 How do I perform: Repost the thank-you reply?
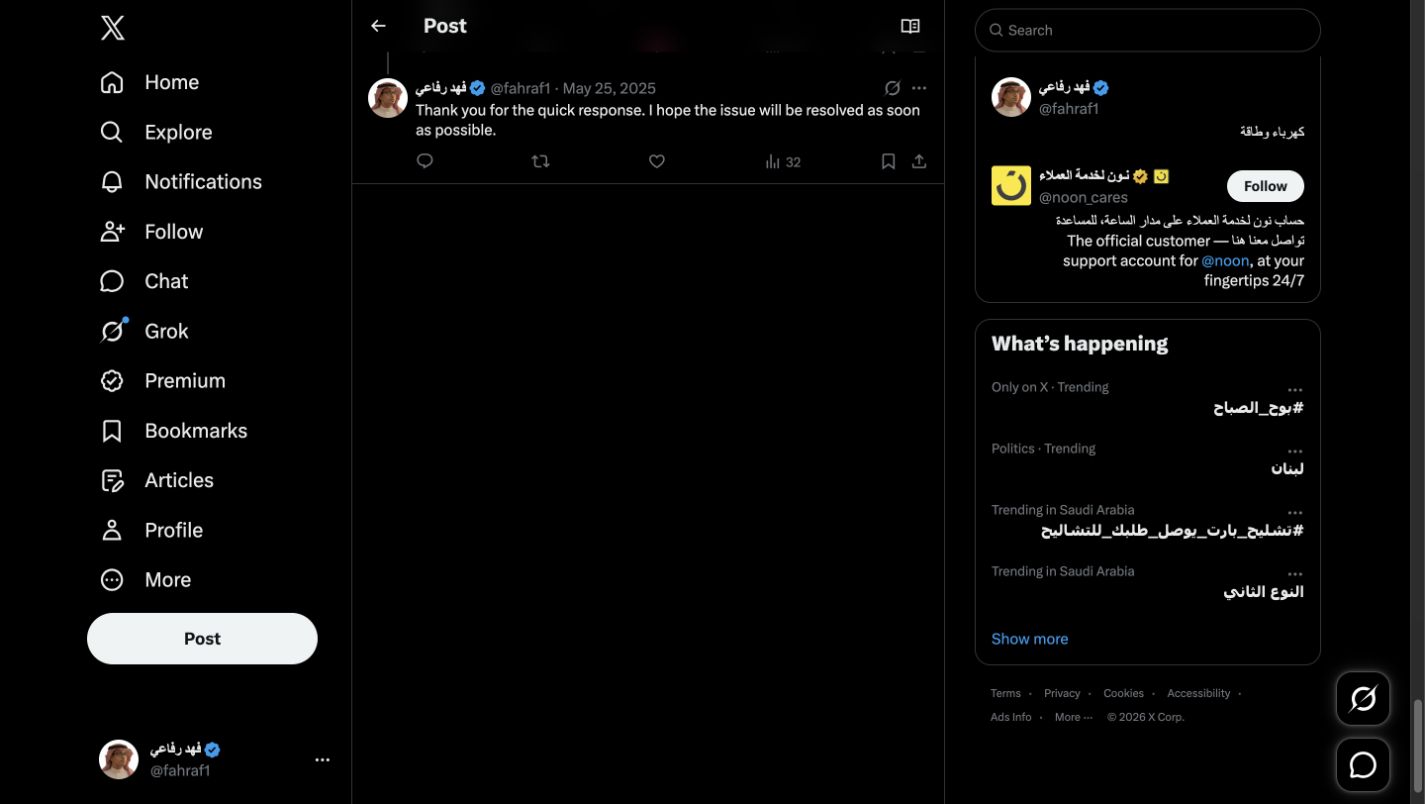[541, 161]
